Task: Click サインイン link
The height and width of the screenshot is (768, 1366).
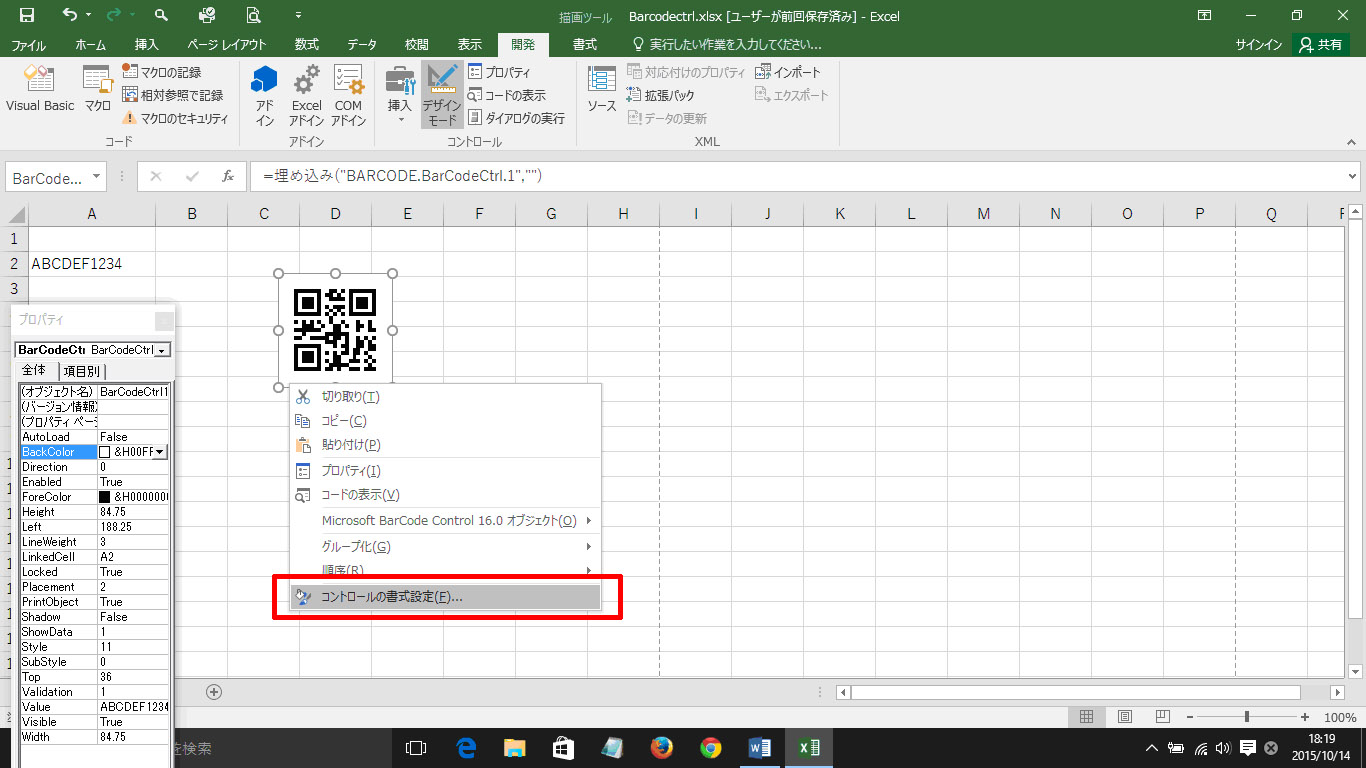Action: coord(1258,45)
